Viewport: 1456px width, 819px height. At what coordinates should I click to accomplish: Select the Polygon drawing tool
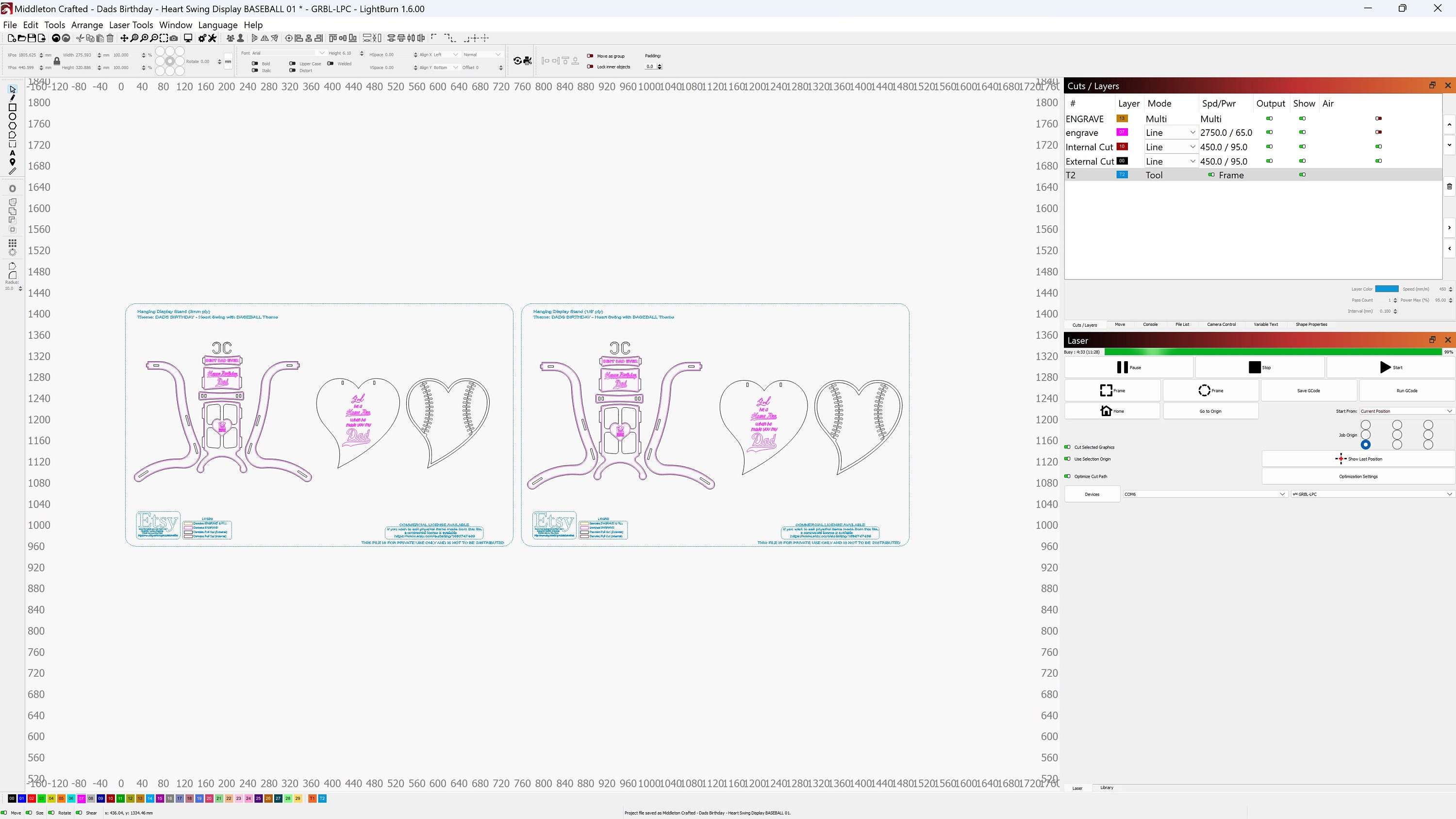coord(13,125)
